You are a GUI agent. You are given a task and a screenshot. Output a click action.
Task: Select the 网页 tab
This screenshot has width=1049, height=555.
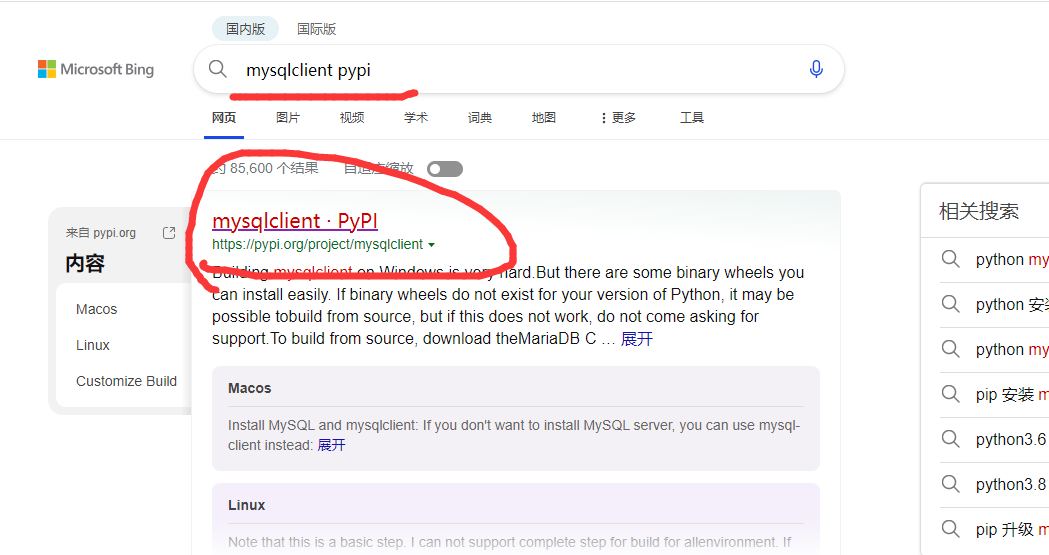(223, 118)
